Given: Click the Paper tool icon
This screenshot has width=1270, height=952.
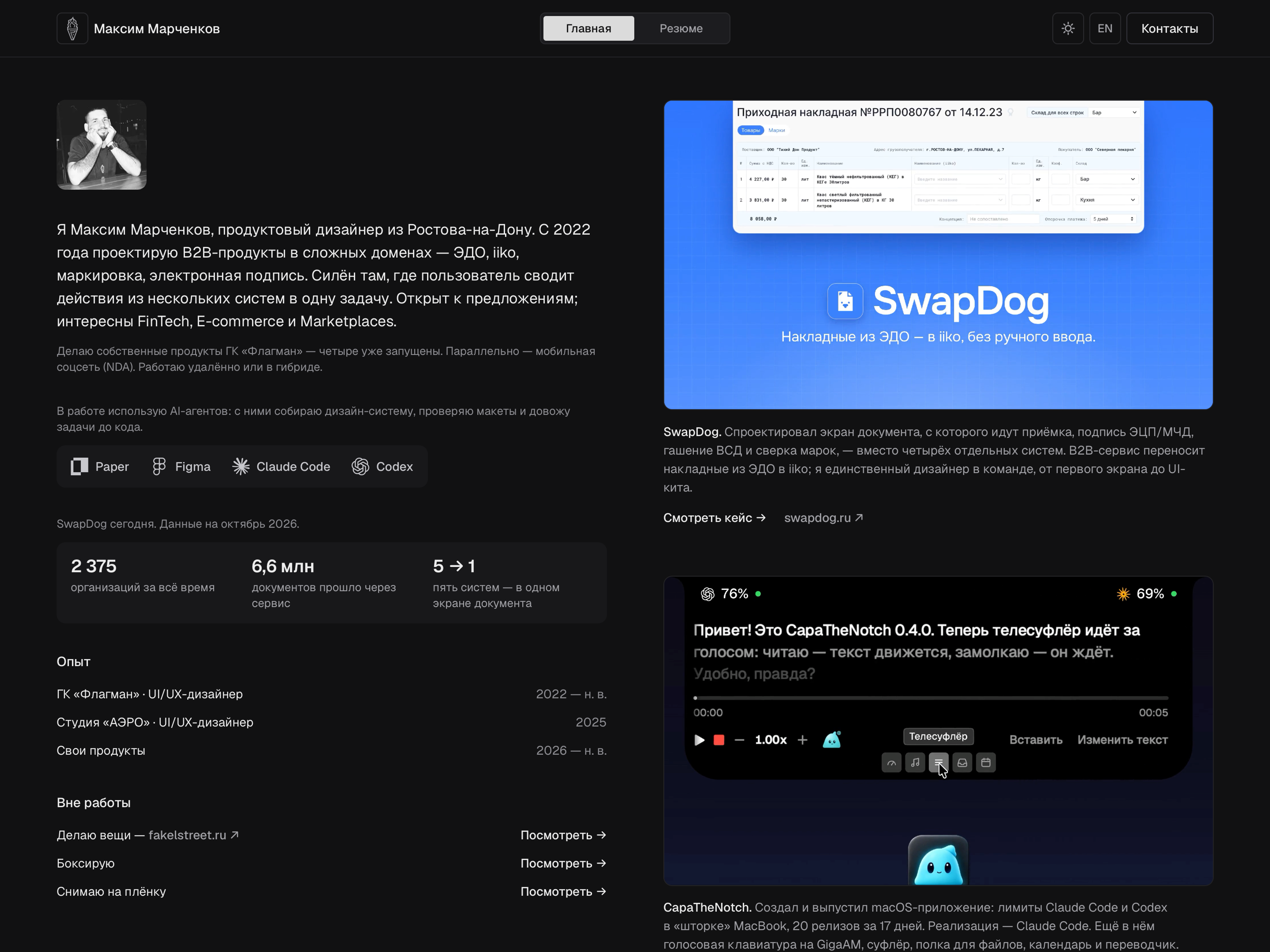Looking at the screenshot, I should point(79,466).
